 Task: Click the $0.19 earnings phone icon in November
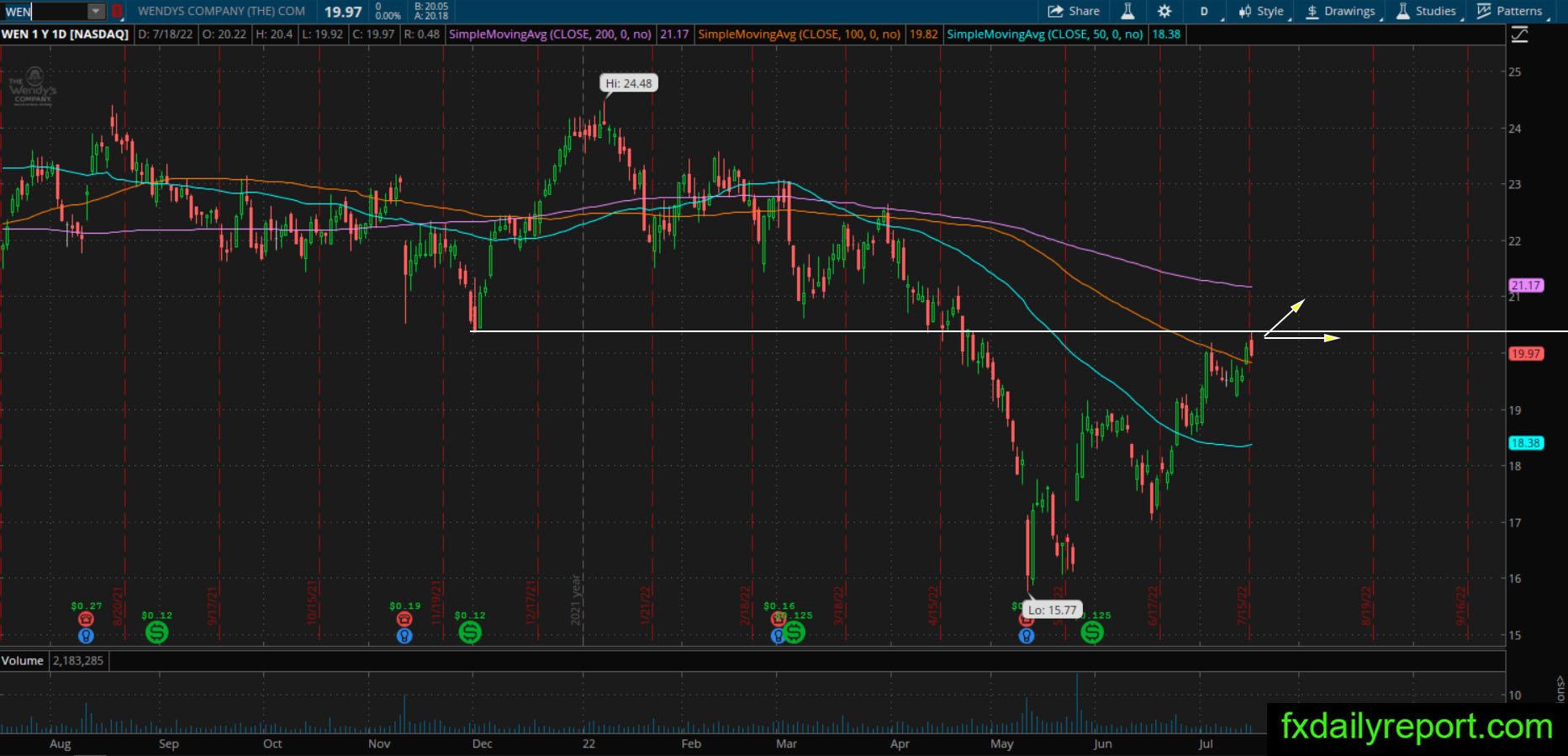tap(404, 620)
